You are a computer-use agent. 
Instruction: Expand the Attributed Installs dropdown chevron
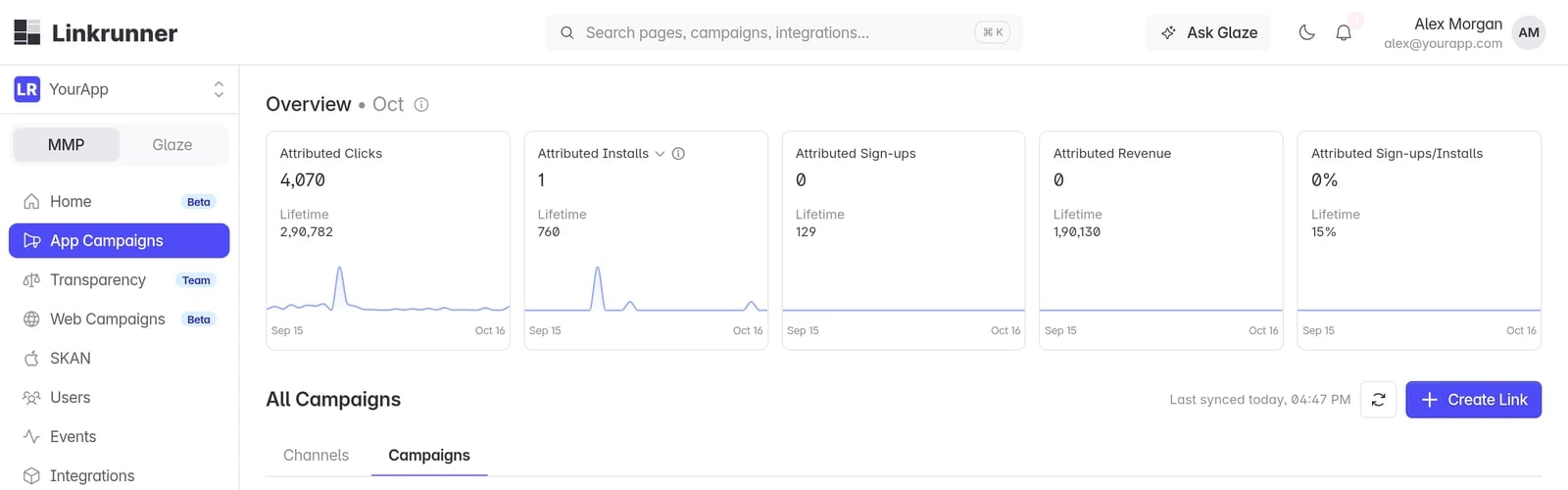coord(660,154)
